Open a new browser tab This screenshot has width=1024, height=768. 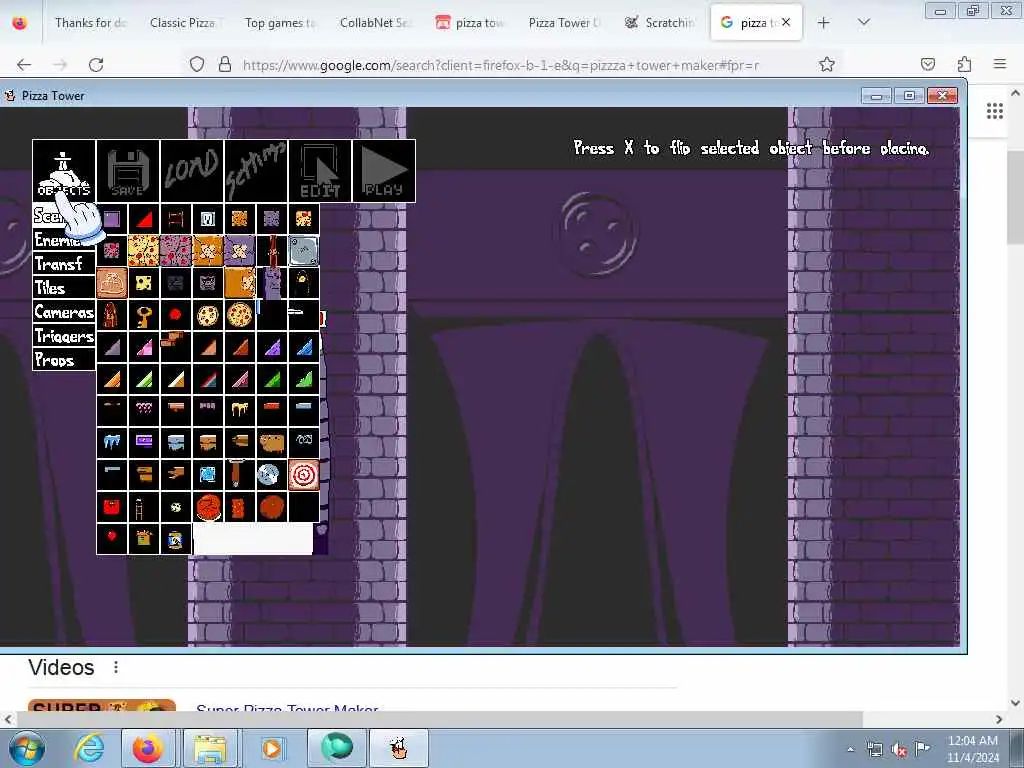point(824,23)
